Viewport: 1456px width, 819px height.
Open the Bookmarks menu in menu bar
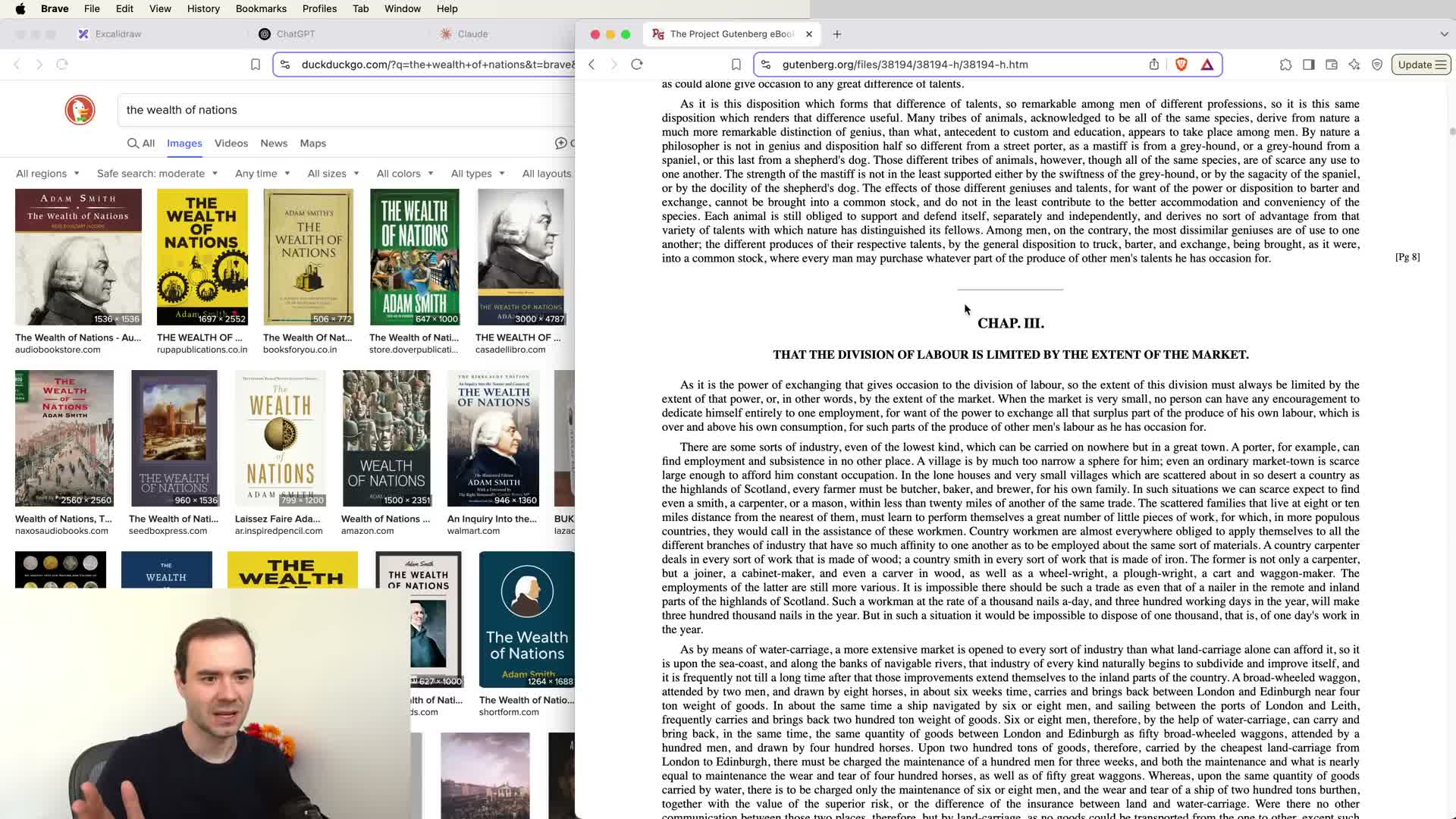261,8
